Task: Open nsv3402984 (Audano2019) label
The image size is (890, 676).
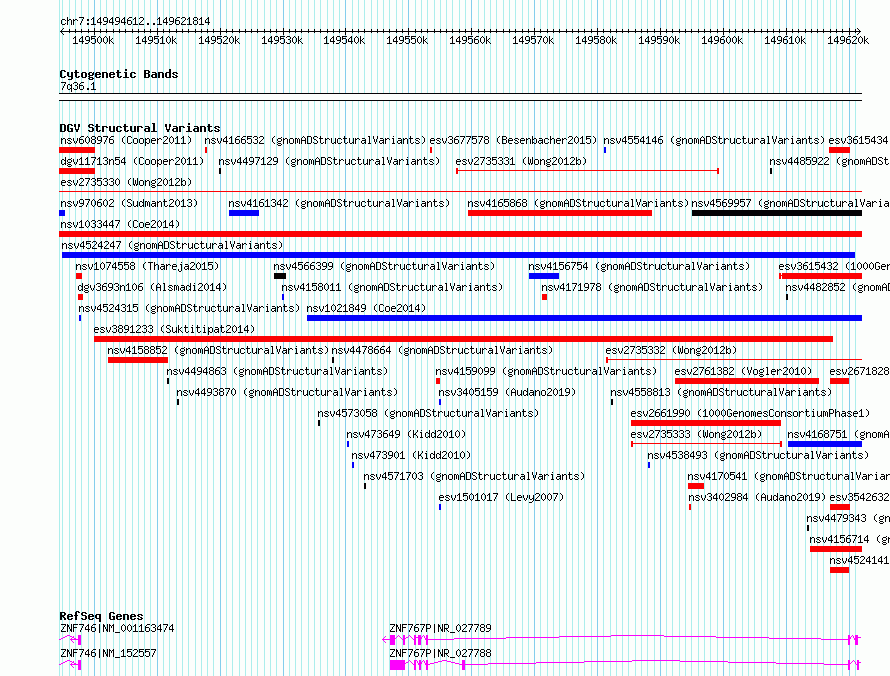Action: click(757, 497)
